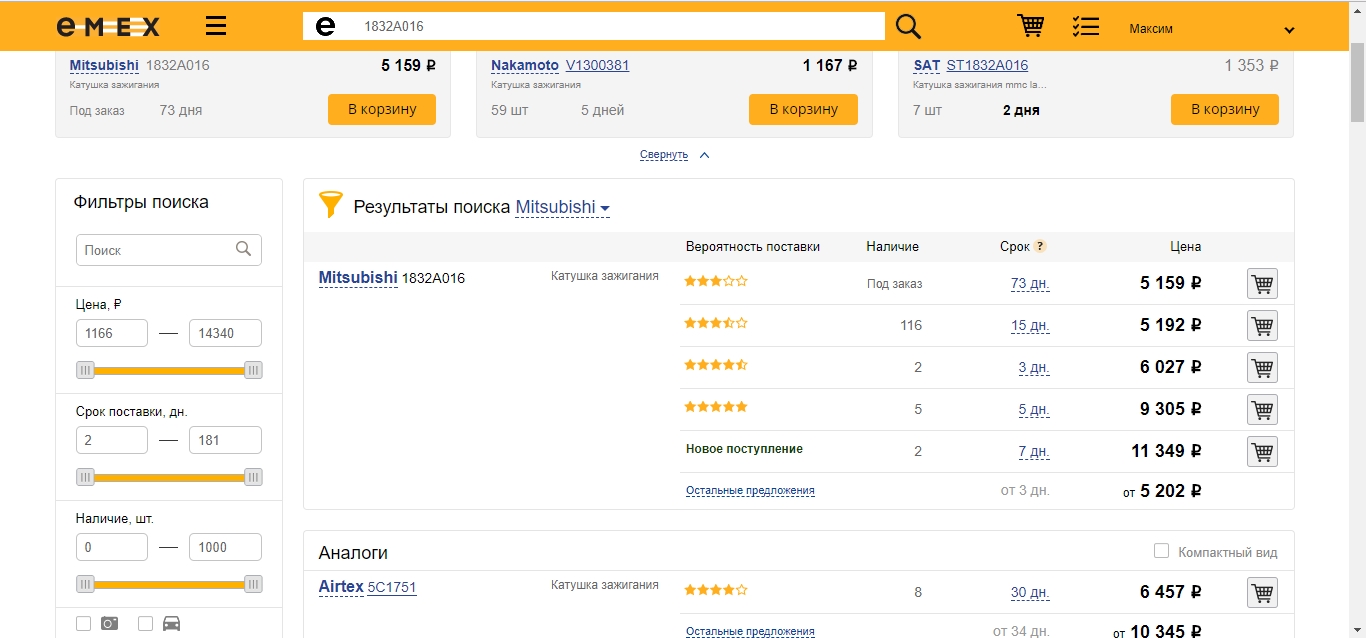Viewport: 1366px width, 638px height.
Task: Open the shopping cart in header
Action: [1030, 26]
